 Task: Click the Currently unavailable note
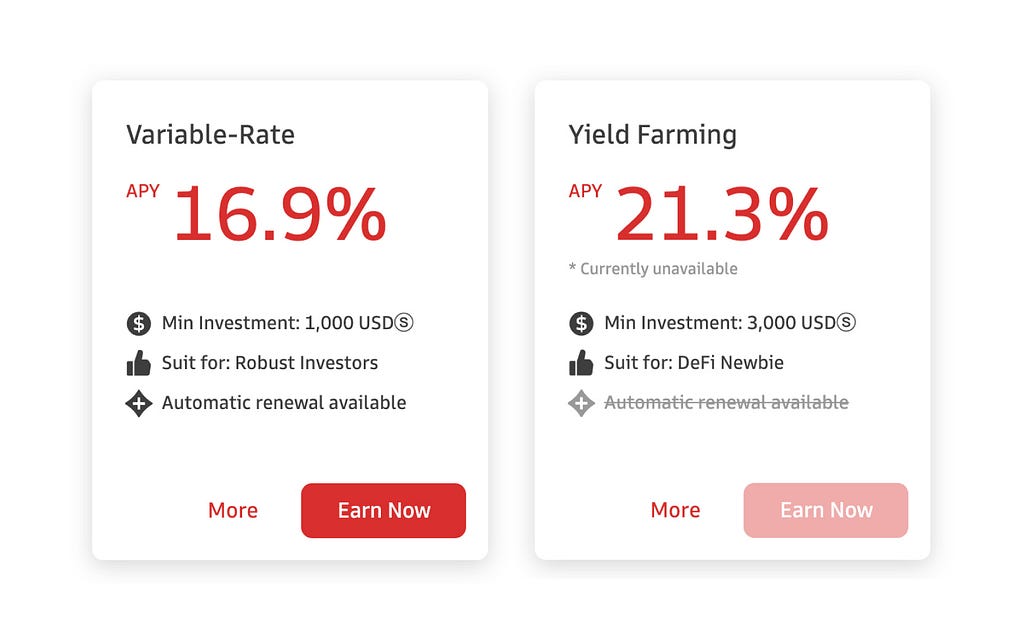[x=653, y=269]
